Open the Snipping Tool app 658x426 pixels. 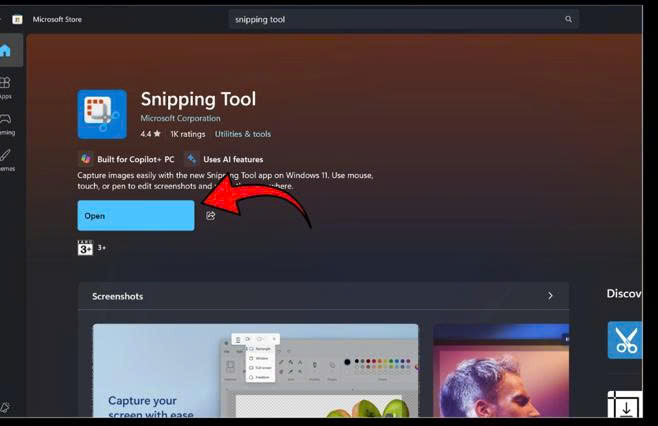(x=136, y=215)
